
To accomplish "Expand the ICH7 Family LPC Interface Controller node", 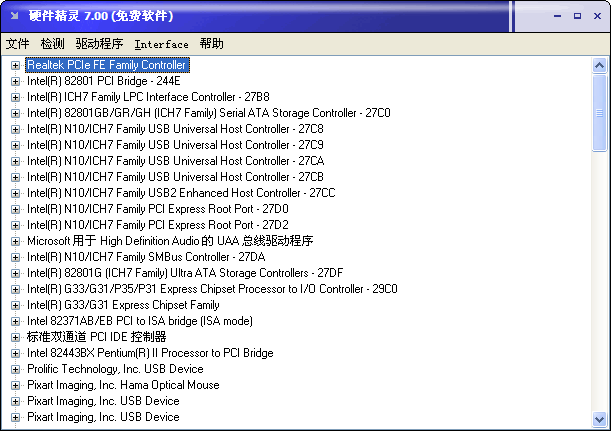I will coord(15,97).
